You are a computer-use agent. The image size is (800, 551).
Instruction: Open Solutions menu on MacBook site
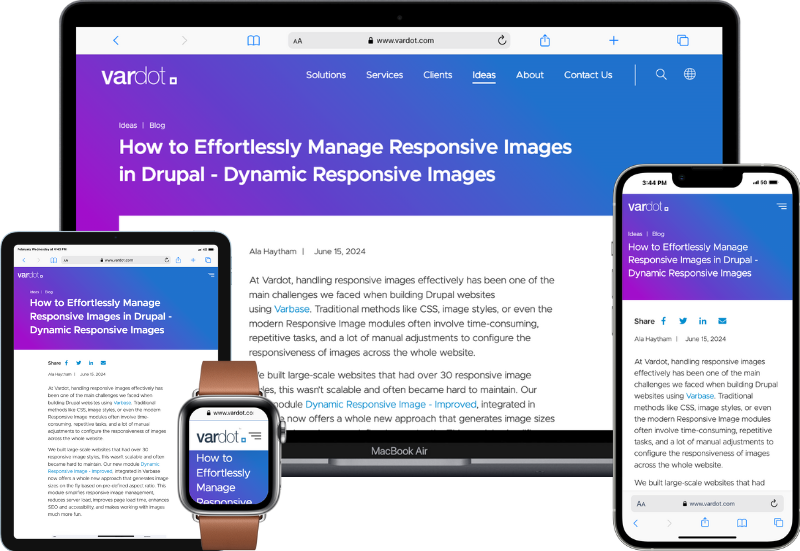326,75
